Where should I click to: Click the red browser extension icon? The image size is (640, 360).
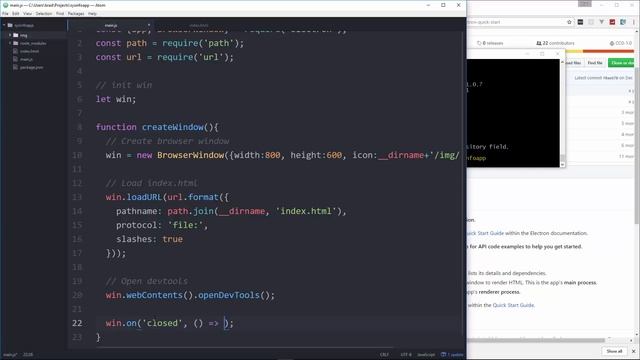coord(612,22)
